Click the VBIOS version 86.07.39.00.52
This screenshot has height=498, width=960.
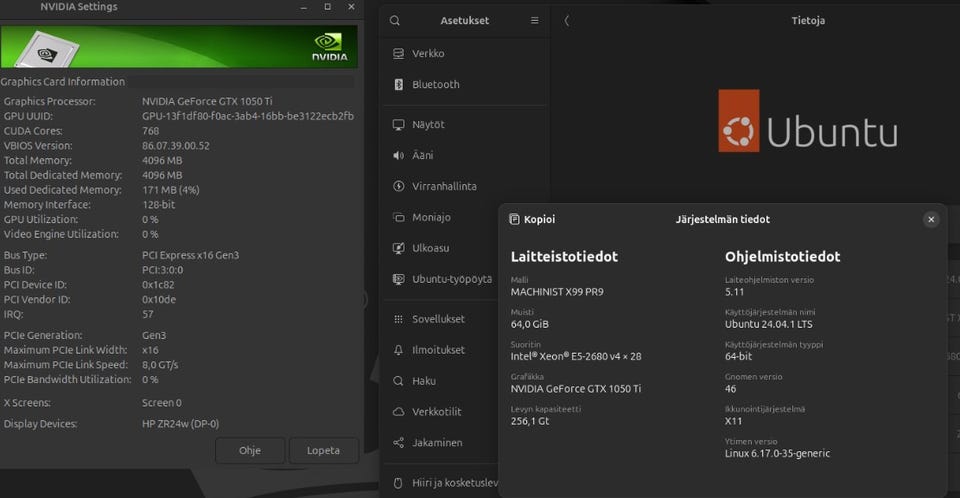tap(176, 146)
